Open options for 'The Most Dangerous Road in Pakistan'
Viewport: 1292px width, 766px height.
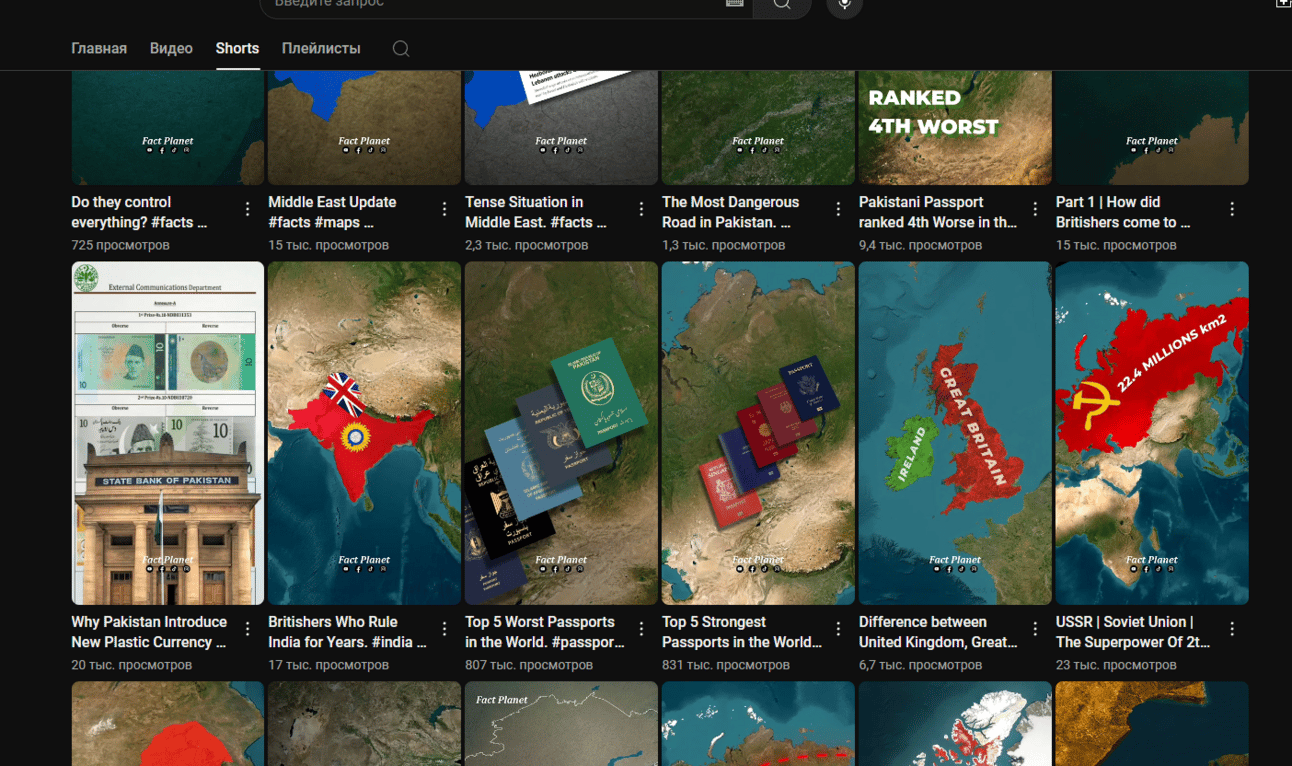click(x=838, y=209)
